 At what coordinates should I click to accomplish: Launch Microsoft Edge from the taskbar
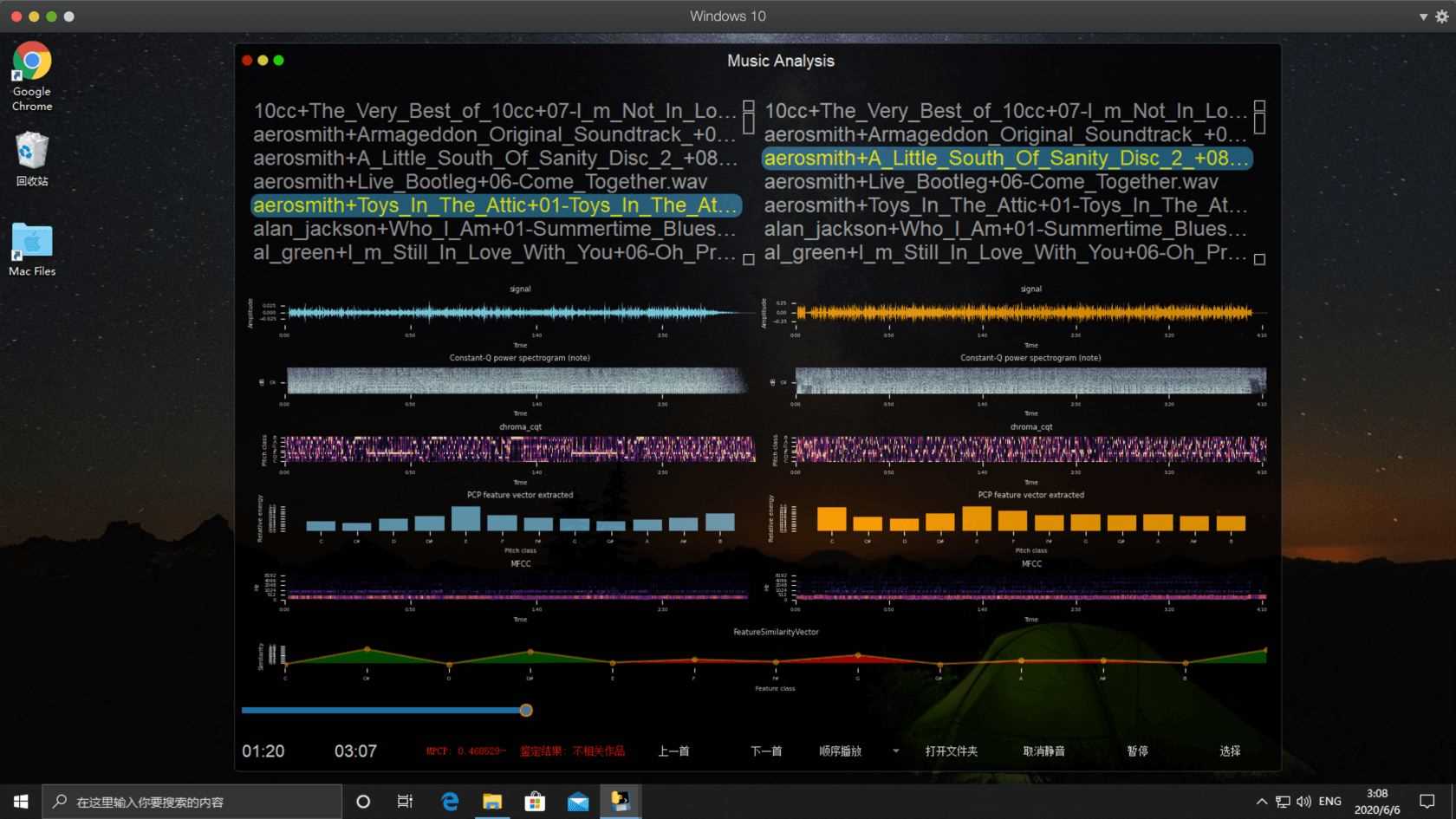450,802
